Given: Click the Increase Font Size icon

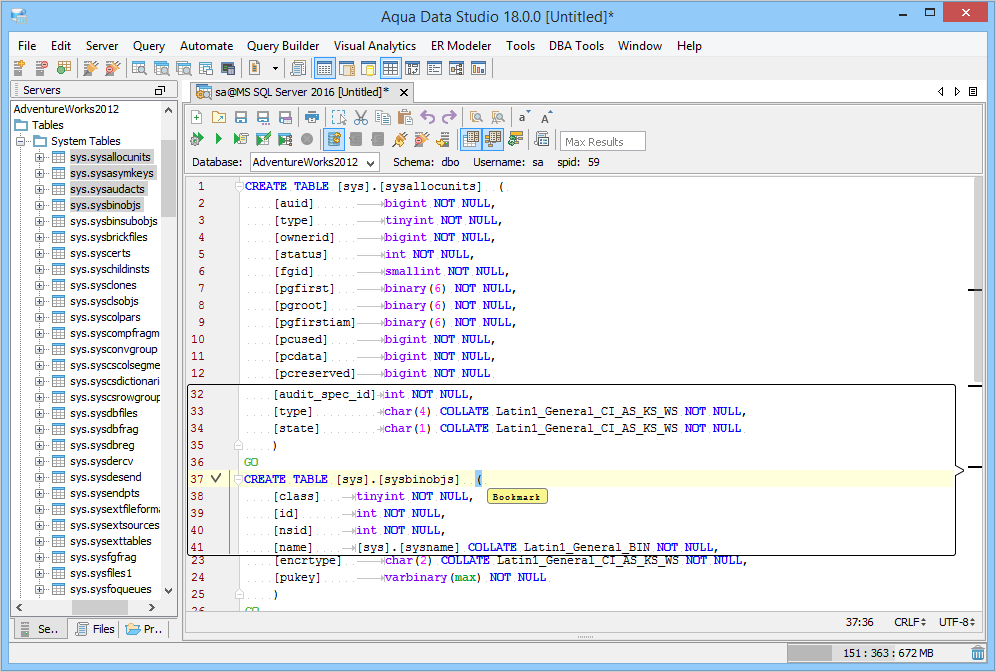Looking at the screenshot, I should click(x=546, y=117).
